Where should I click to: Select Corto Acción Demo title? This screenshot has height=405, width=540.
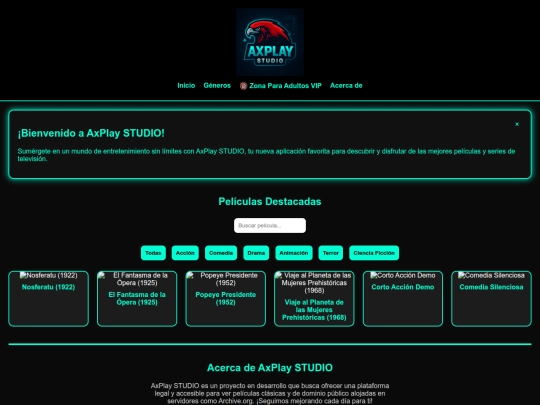pyautogui.click(x=403, y=287)
